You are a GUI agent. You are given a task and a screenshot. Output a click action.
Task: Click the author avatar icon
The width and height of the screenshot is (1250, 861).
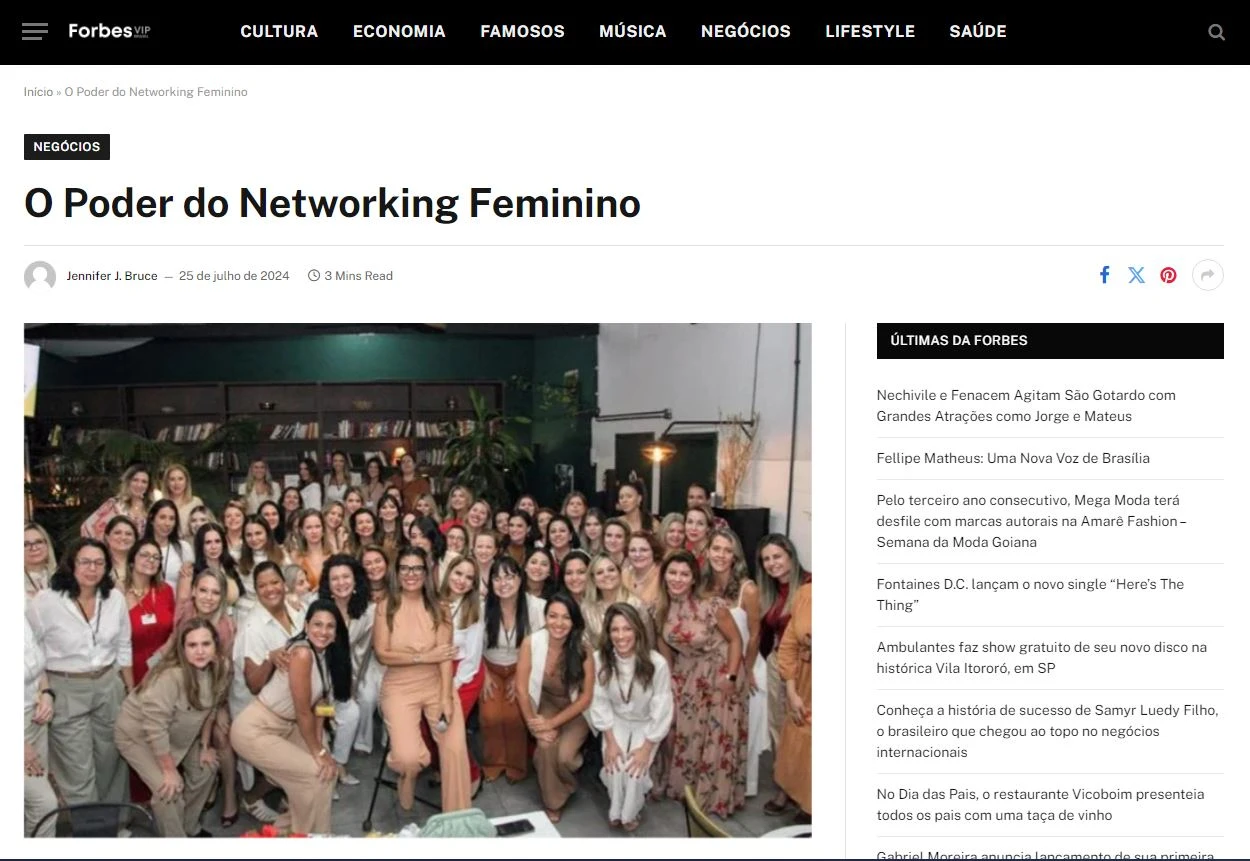point(40,276)
